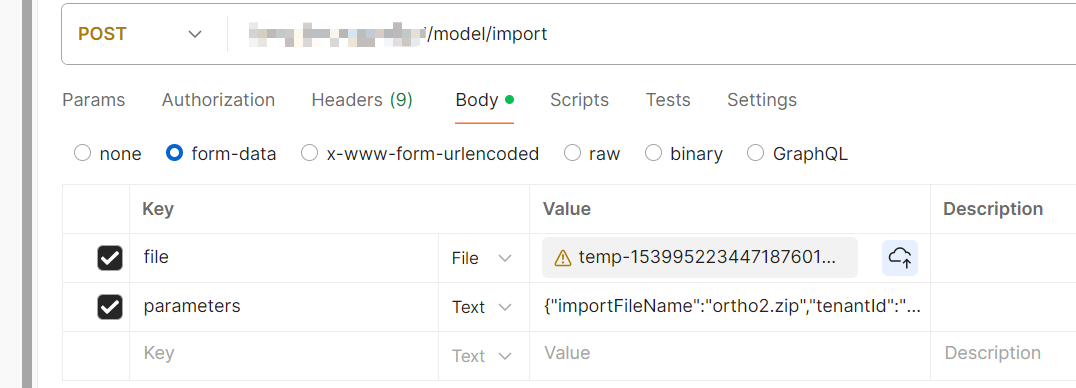Open the Text type dropdown for parameters
Image resolution: width=1076 pixels, height=388 pixels.
pyautogui.click(x=482, y=307)
